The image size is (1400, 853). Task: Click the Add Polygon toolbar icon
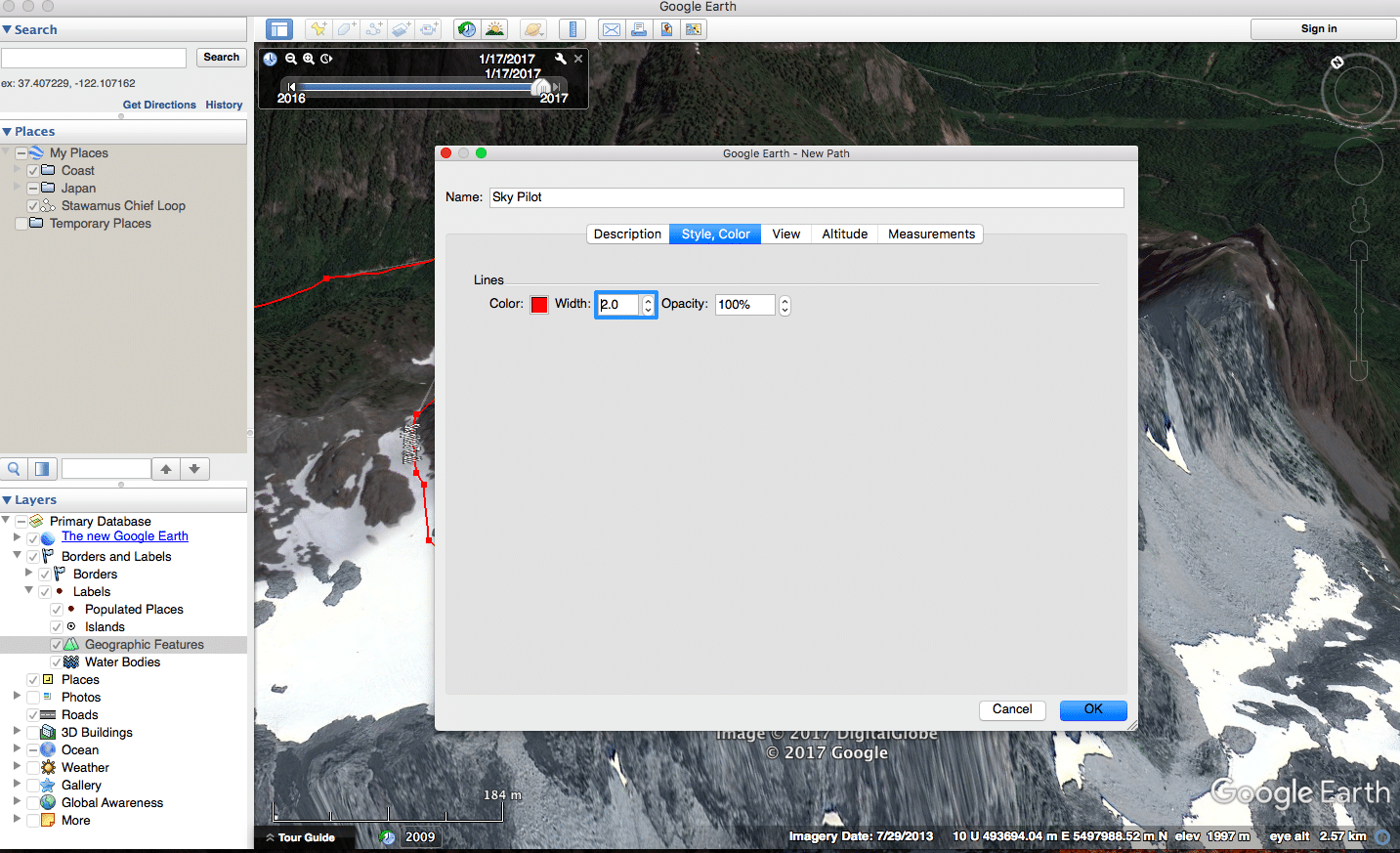click(x=346, y=29)
